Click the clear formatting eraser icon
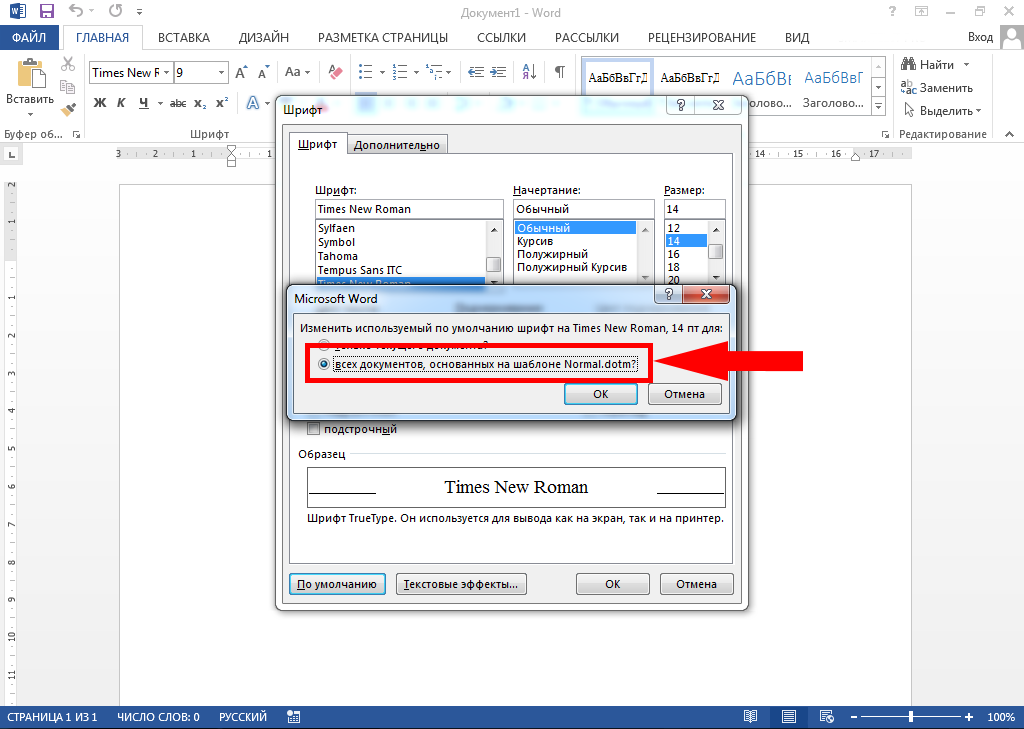This screenshot has height=729, width=1024. click(335, 73)
